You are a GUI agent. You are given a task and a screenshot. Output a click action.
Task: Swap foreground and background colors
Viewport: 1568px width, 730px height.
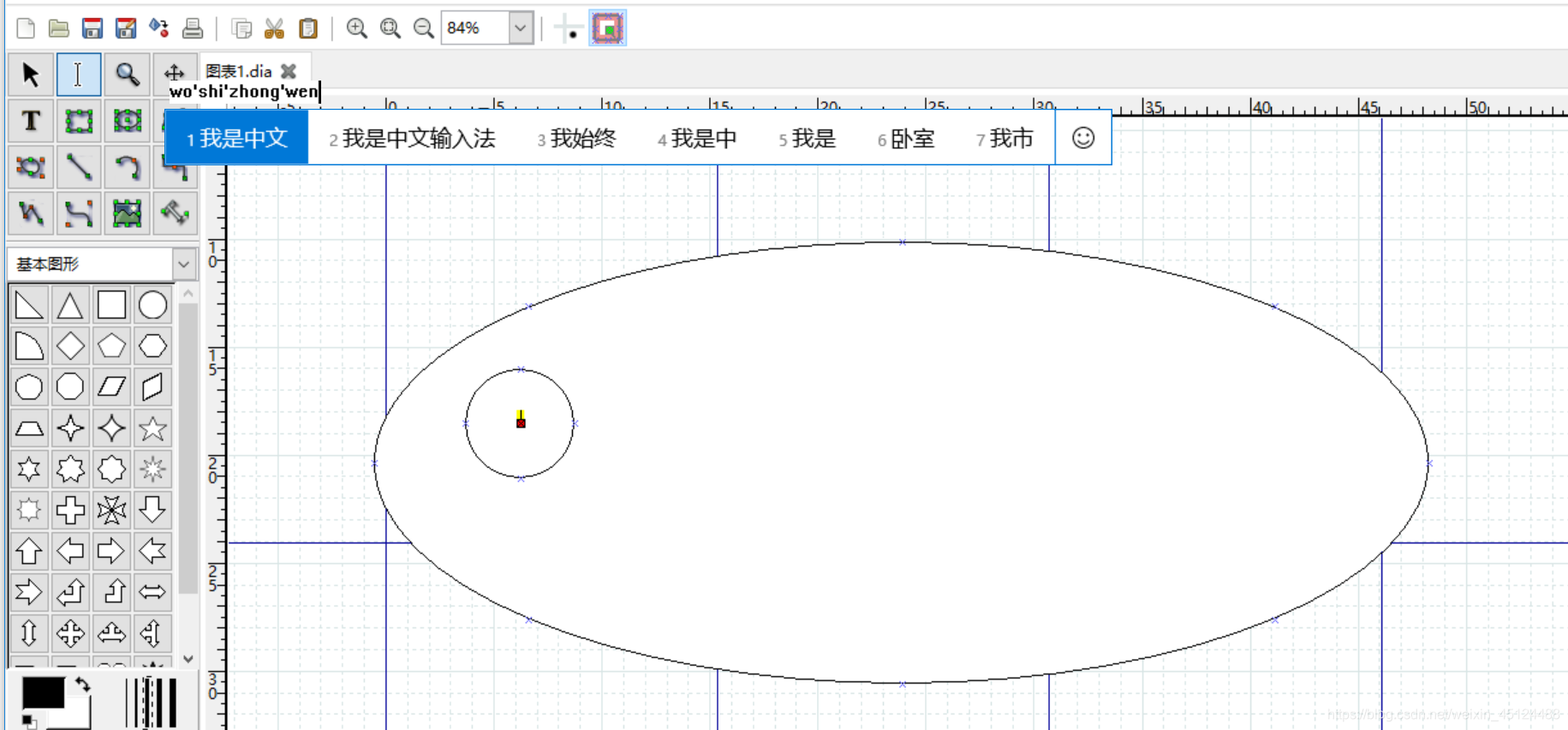click(x=82, y=684)
